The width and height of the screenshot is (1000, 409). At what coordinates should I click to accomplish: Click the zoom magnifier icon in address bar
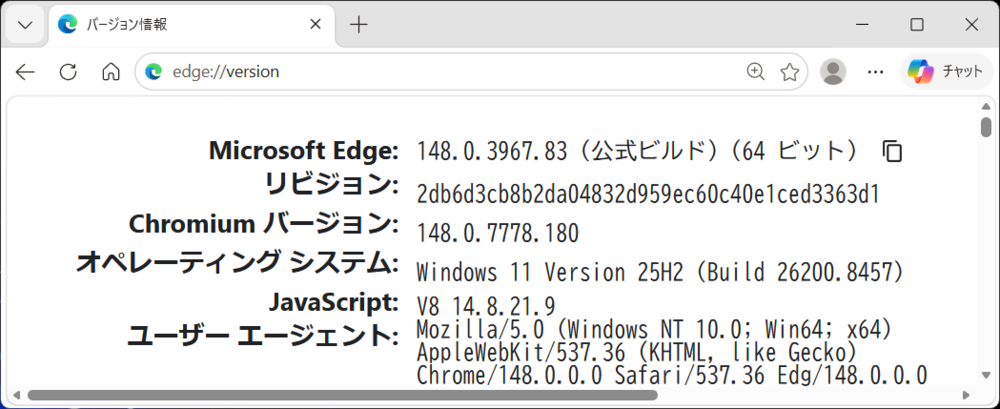point(755,71)
